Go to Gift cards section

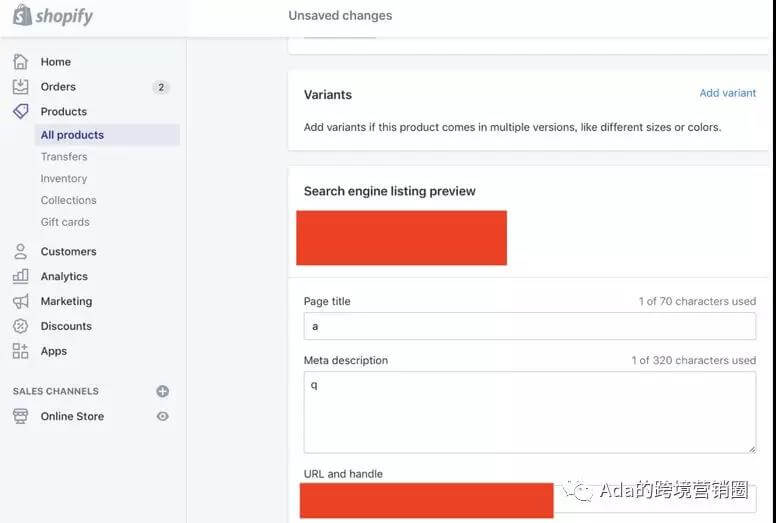pyautogui.click(x=65, y=222)
